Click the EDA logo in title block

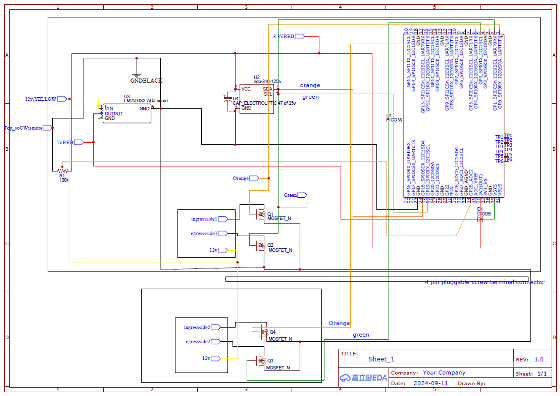coord(363,378)
